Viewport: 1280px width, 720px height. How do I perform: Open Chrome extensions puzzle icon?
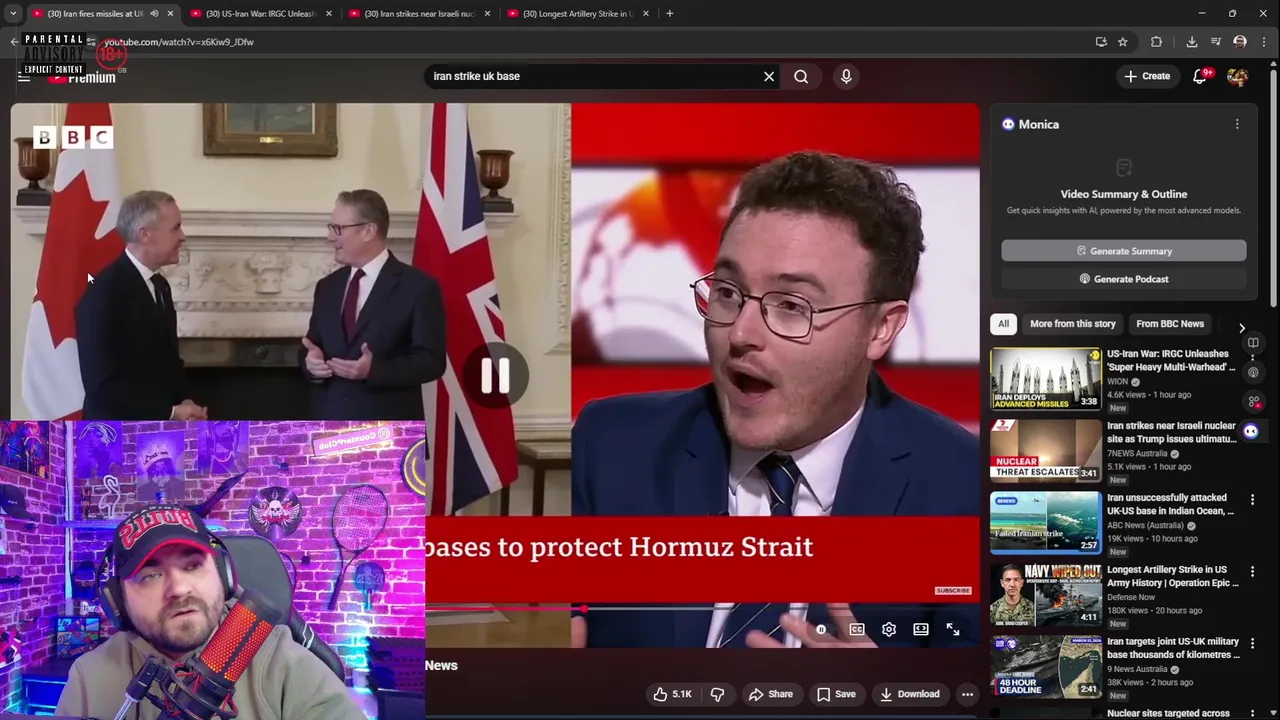pyautogui.click(x=1156, y=42)
